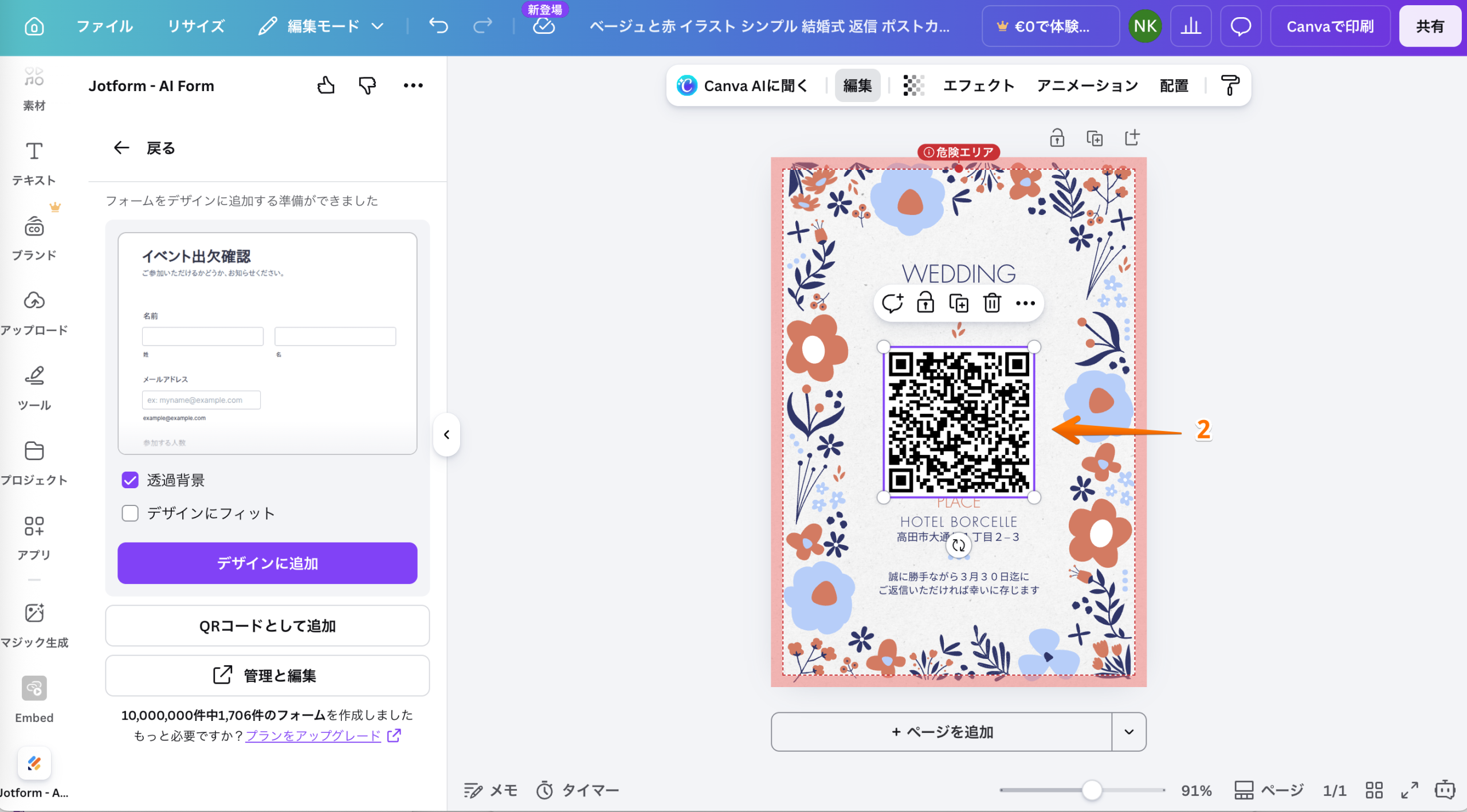The height and width of the screenshot is (812, 1467).
Task: Click the copy style paint roller icon
Action: (x=1230, y=85)
